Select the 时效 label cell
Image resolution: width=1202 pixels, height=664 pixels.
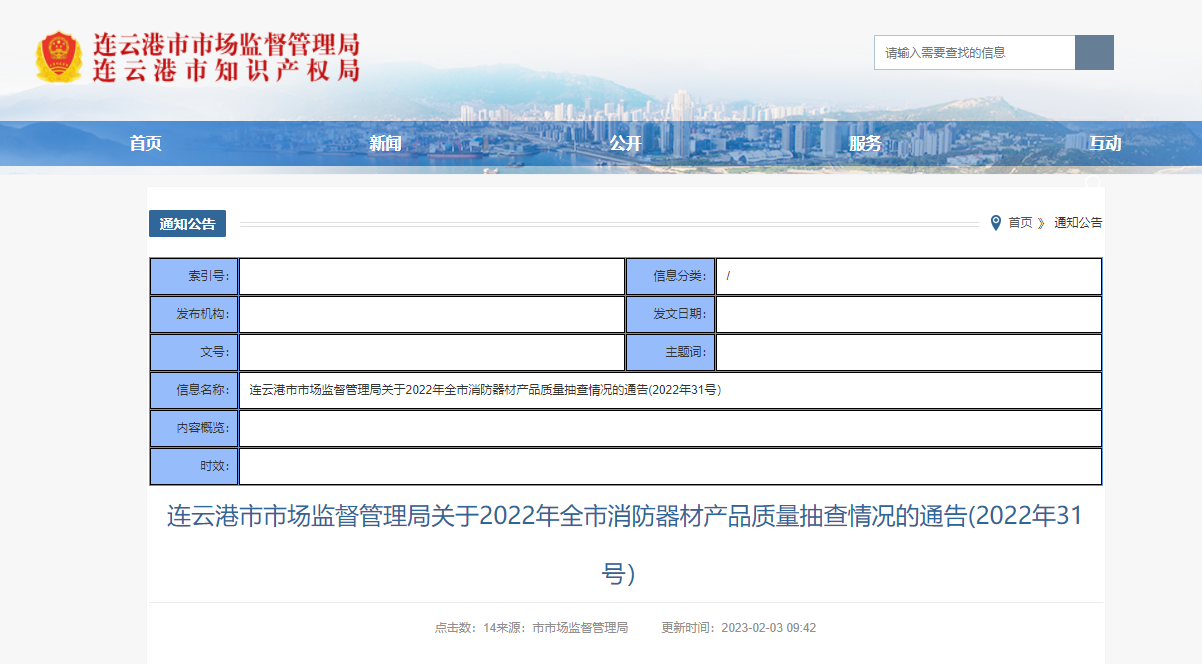pos(194,467)
